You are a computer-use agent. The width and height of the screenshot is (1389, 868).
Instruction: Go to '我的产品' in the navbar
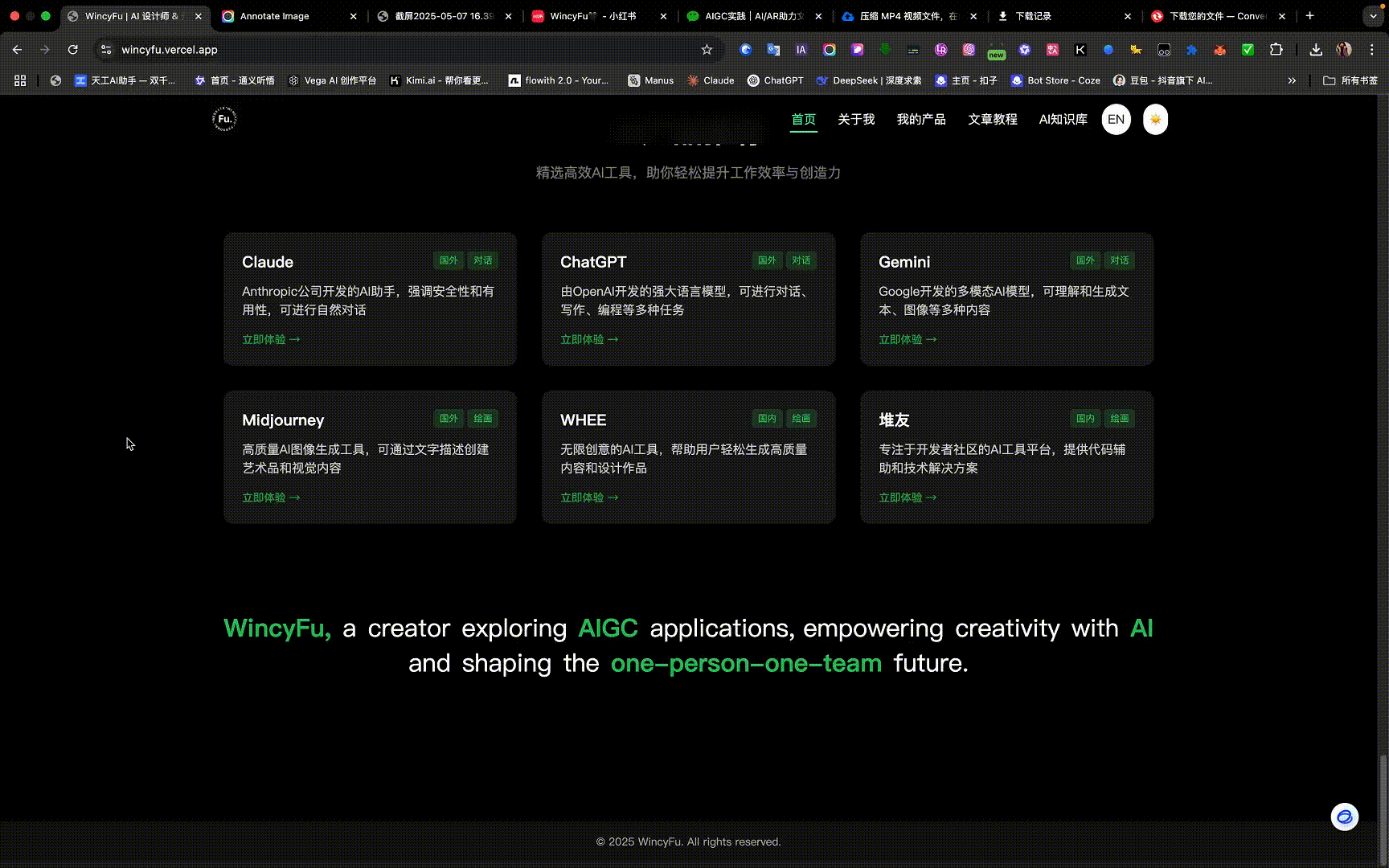point(921,120)
